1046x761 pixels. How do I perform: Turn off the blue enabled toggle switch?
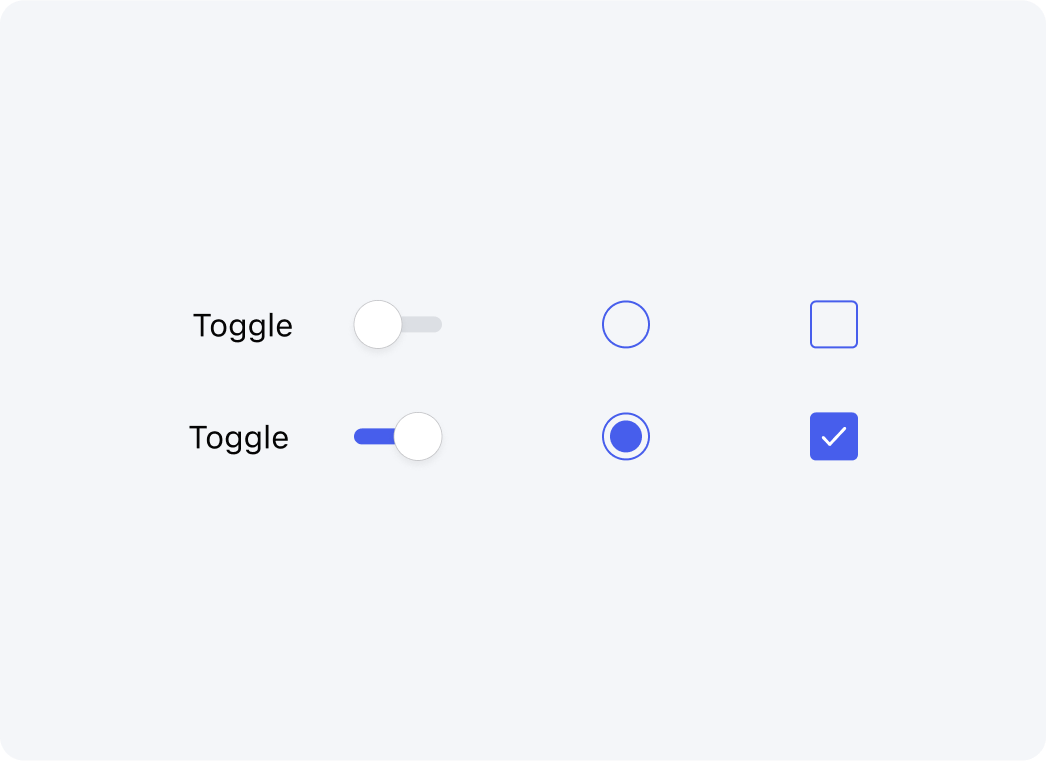(398, 436)
